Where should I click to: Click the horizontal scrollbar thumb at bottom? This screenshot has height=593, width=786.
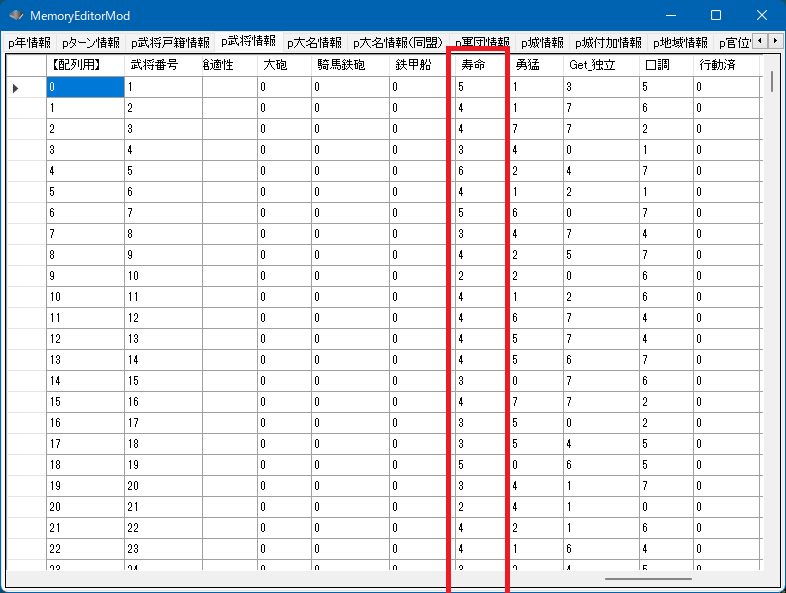coord(647,578)
